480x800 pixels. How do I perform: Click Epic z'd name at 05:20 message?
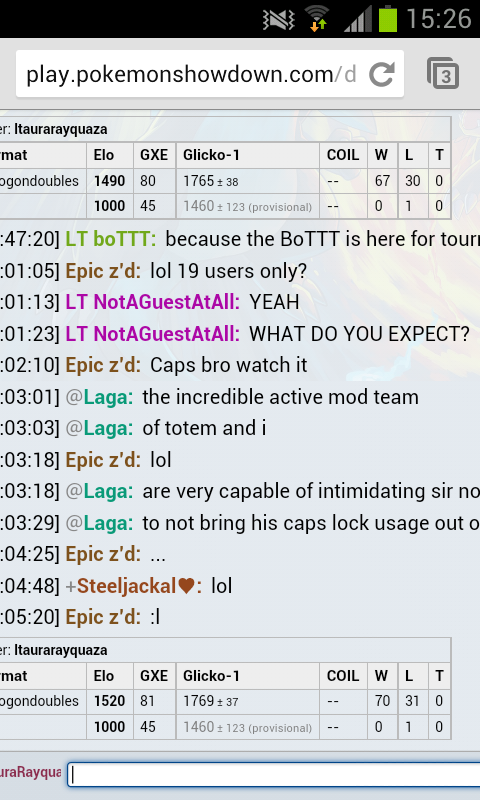pyautogui.click(x=103, y=617)
